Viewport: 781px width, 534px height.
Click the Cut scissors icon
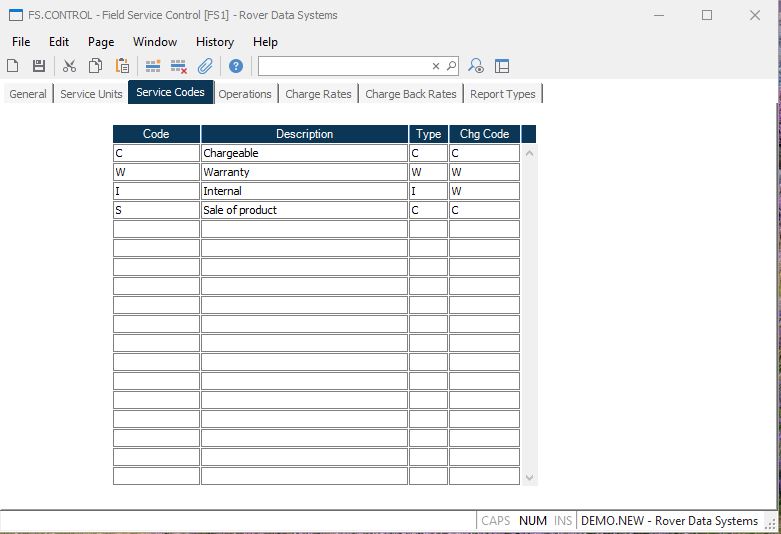click(x=69, y=66)
